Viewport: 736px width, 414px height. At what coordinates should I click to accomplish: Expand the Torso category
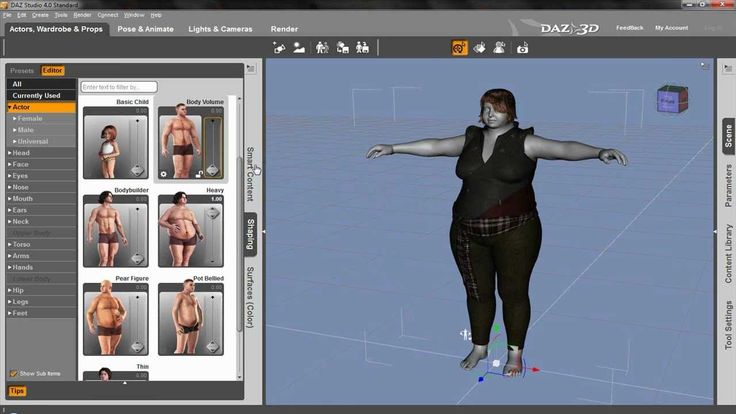coord(41,245)
